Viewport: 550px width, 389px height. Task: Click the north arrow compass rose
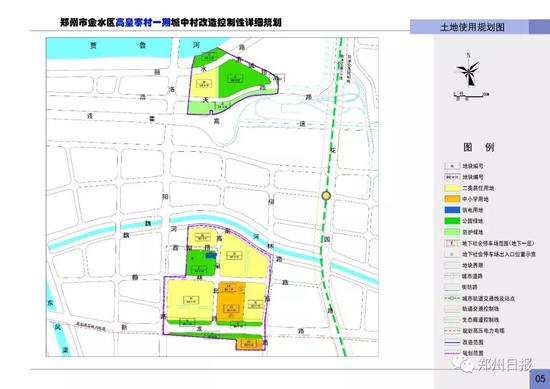468,71
